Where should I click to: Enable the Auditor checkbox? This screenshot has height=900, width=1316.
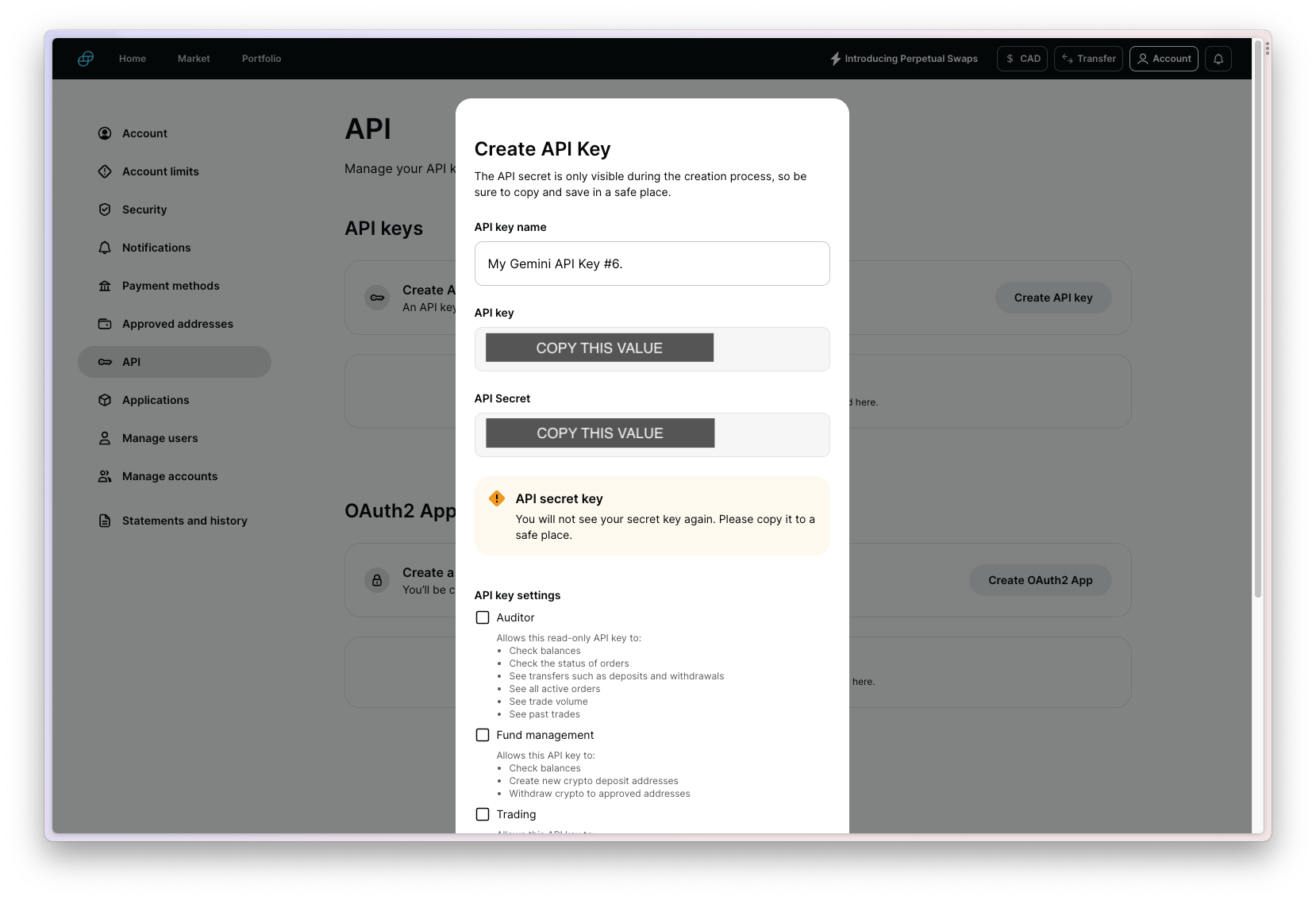[483, 617]
